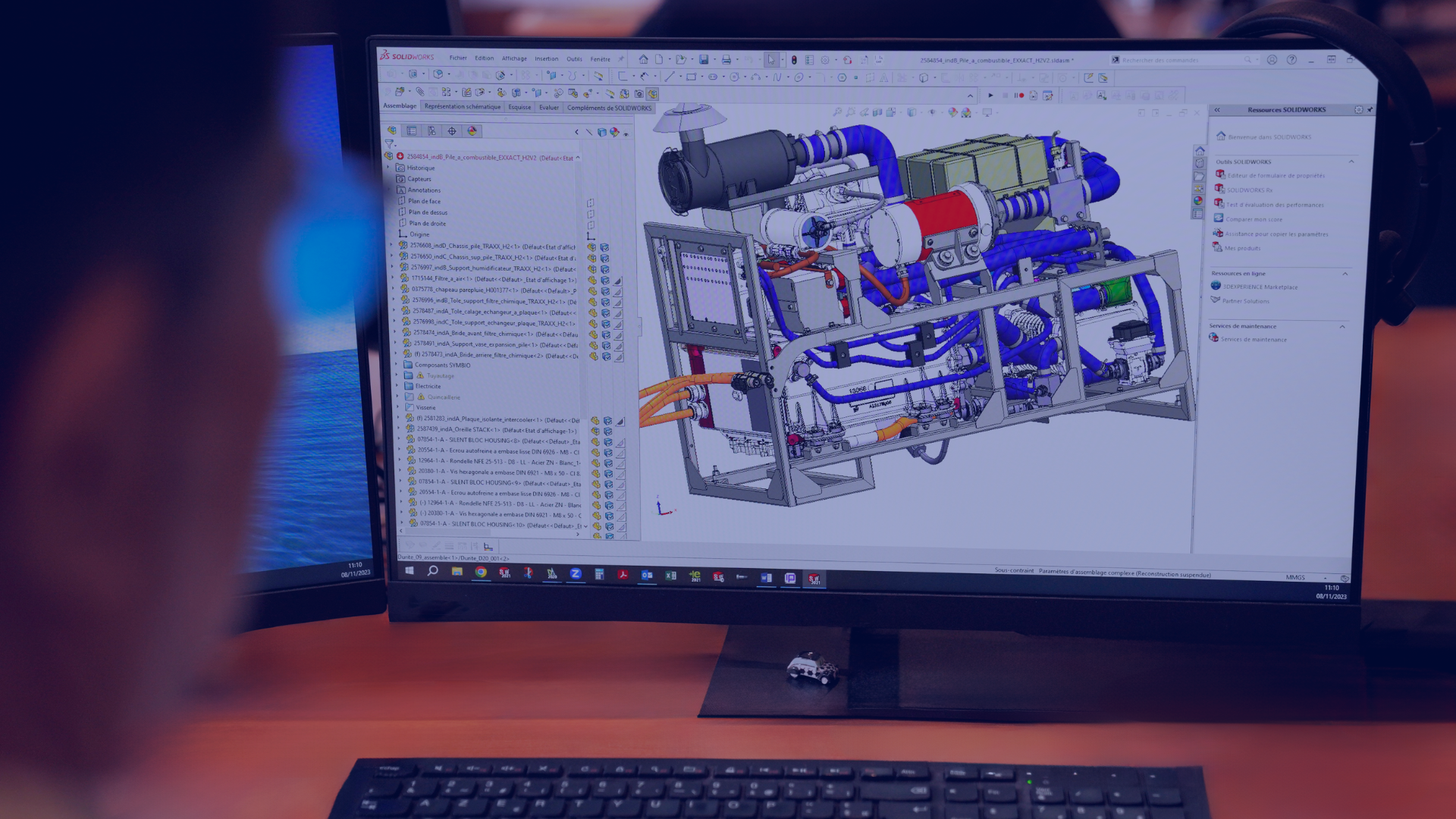The image size is (1456, 819).
Task: Expand 1715144_Filtre_a_air component node
Action: pos(393,278)
